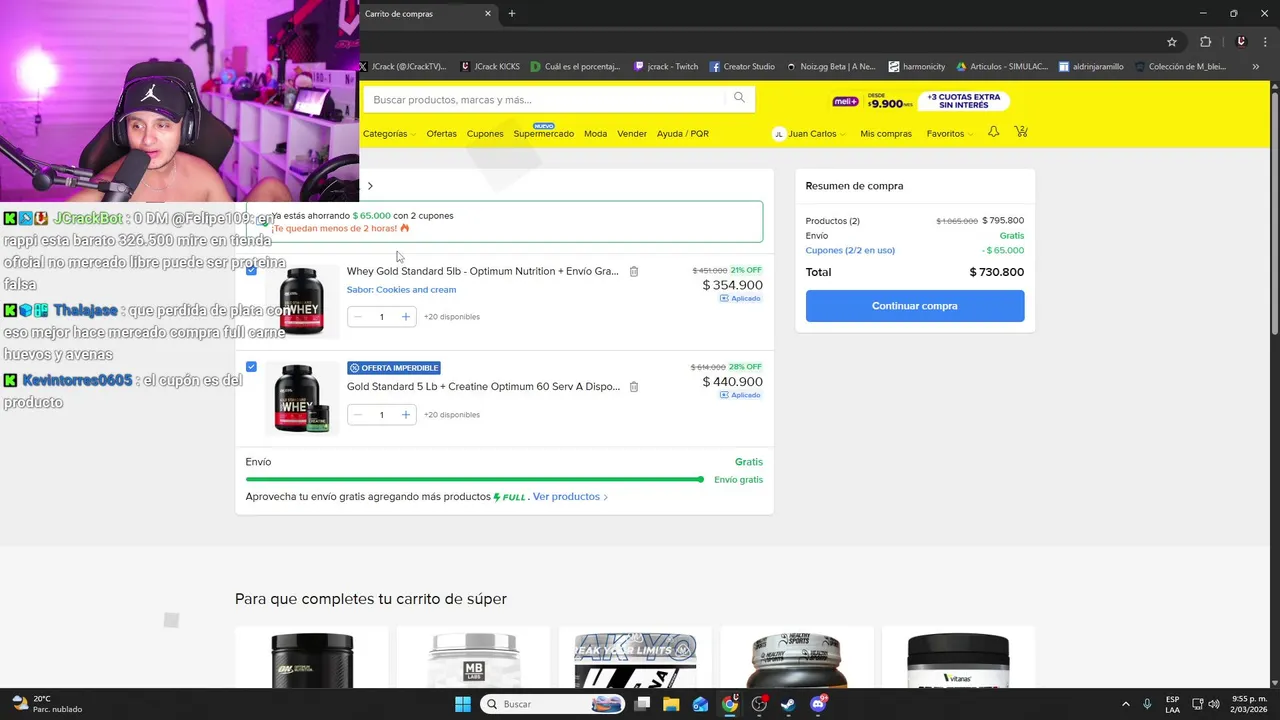Delete Gold Standard + Creatine item via trash
The image size is (1280, 720).
click(x=634, y=386)
